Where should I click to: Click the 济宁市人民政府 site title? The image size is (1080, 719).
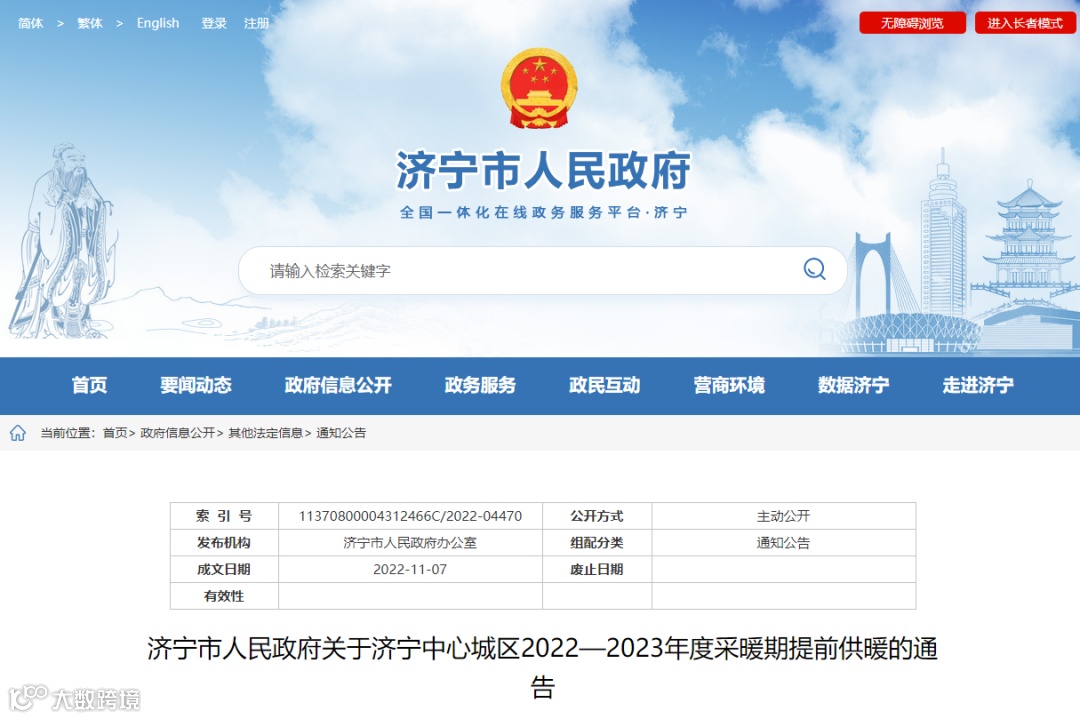(543, 170)
